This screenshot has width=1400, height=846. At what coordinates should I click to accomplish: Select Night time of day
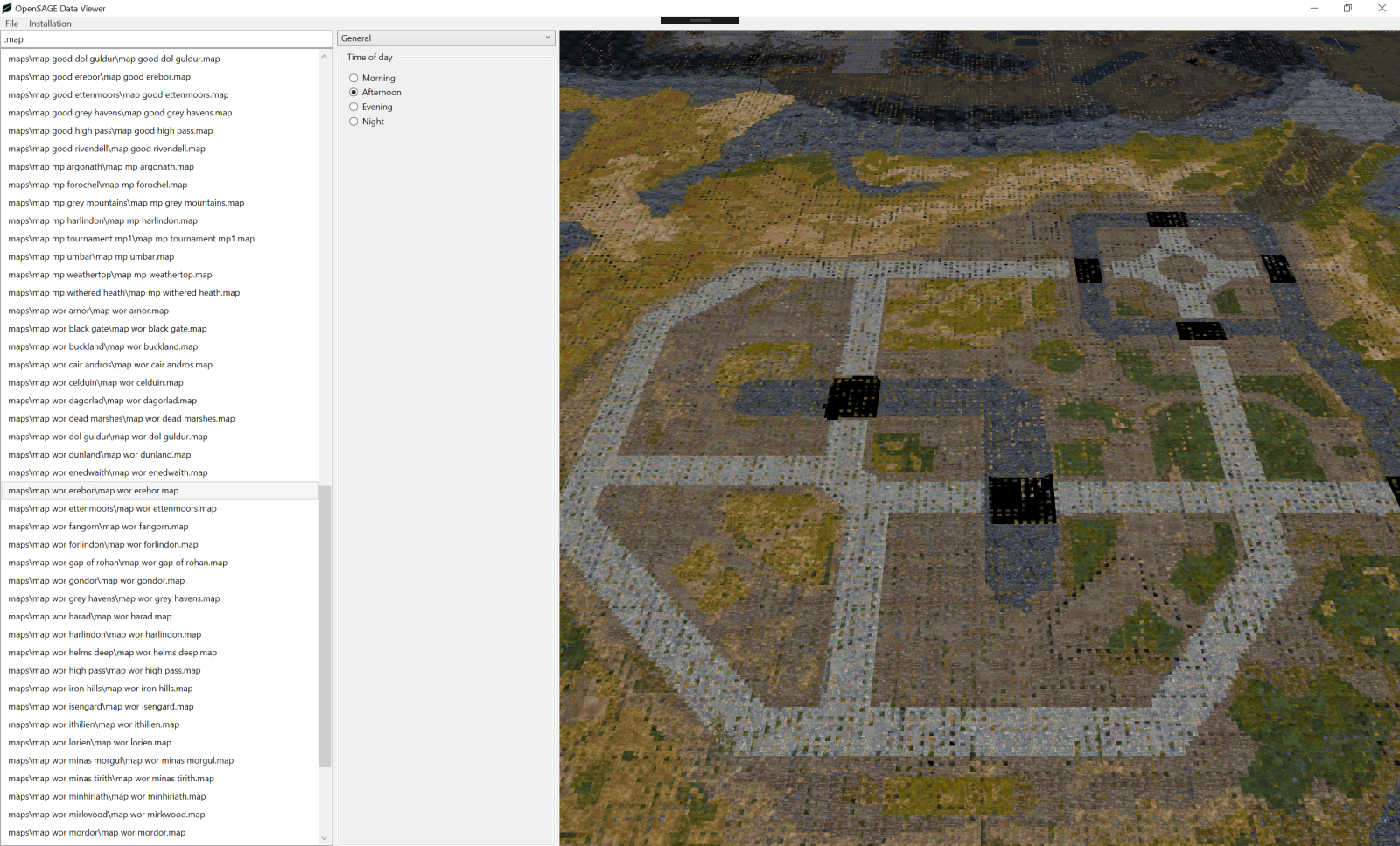[367, 122]
